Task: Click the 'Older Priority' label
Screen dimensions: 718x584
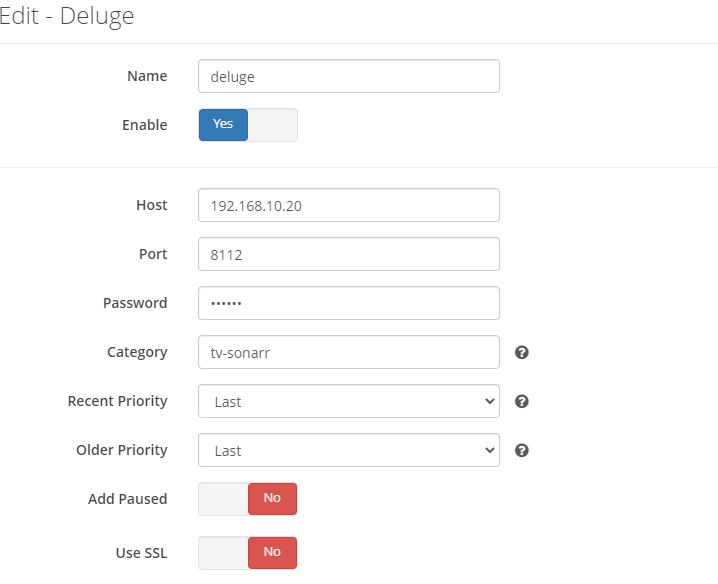Action: coord(122,450)
